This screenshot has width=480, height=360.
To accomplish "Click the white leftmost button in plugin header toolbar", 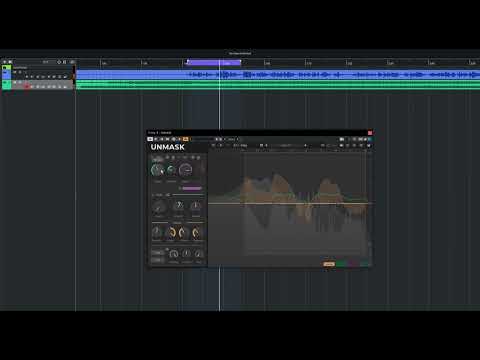I will click(x=150, y=139).
